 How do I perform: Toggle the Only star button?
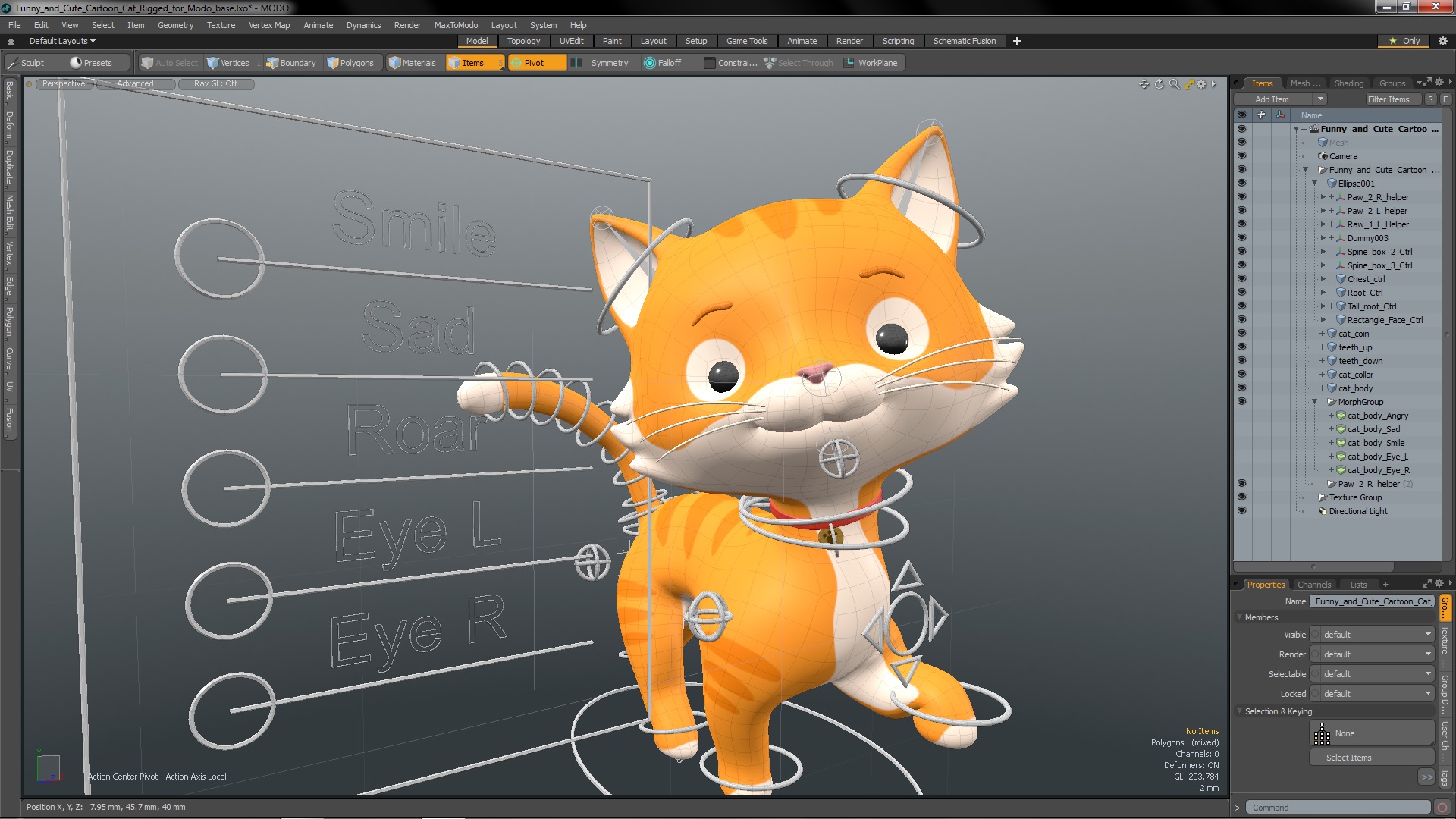point(1404,41)
